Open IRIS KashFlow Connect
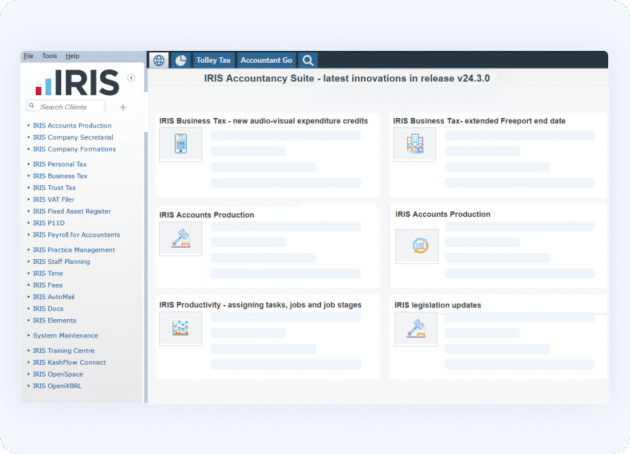The height and width of the screenshot is (454, 630). (x=69, y=362)
